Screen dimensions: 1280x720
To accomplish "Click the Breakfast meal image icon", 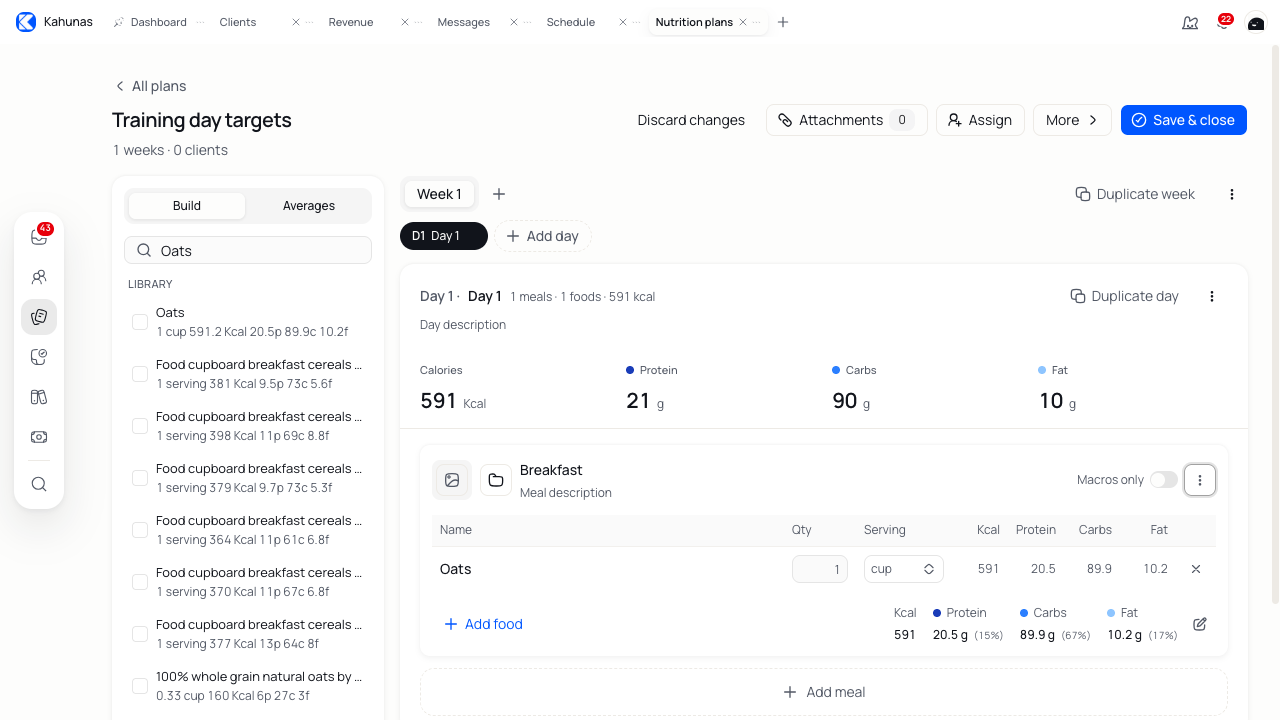I will pyautogui.click(x=452, y=480).
